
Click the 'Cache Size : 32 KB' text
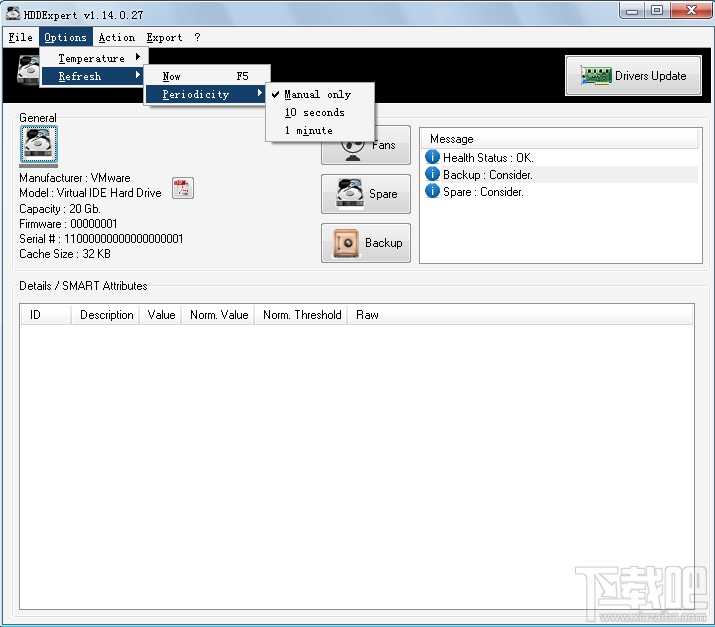65,254
